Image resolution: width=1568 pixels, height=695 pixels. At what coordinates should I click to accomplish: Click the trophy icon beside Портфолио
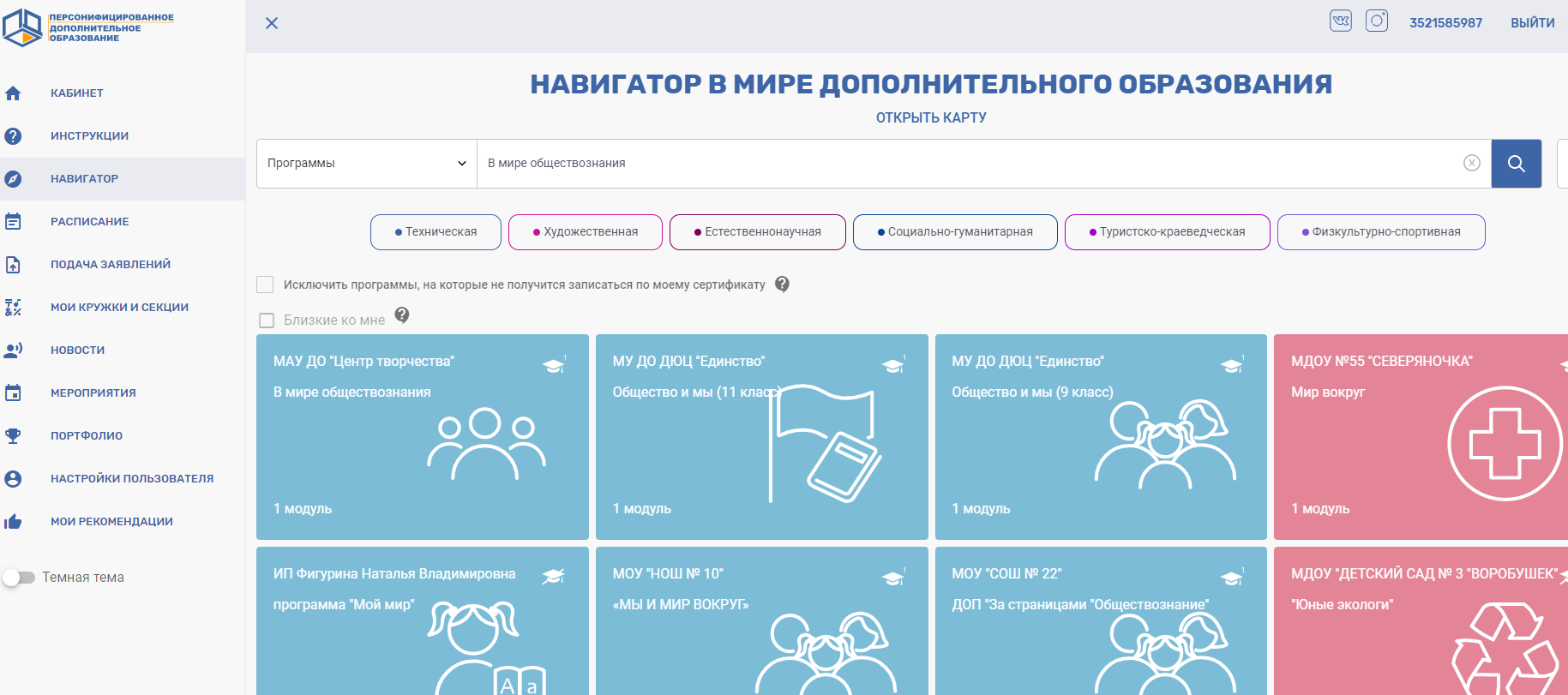point(13,436)
